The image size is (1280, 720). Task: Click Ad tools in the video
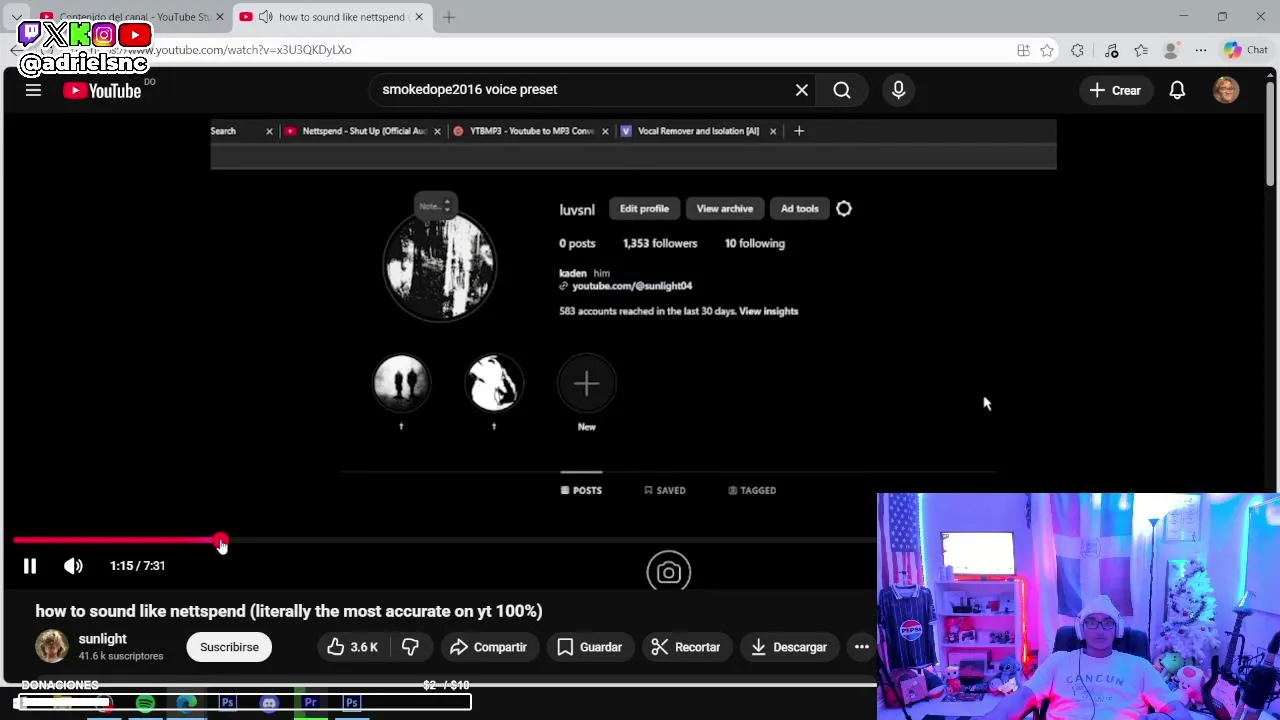pyautogui.click(x=800, y=208)
